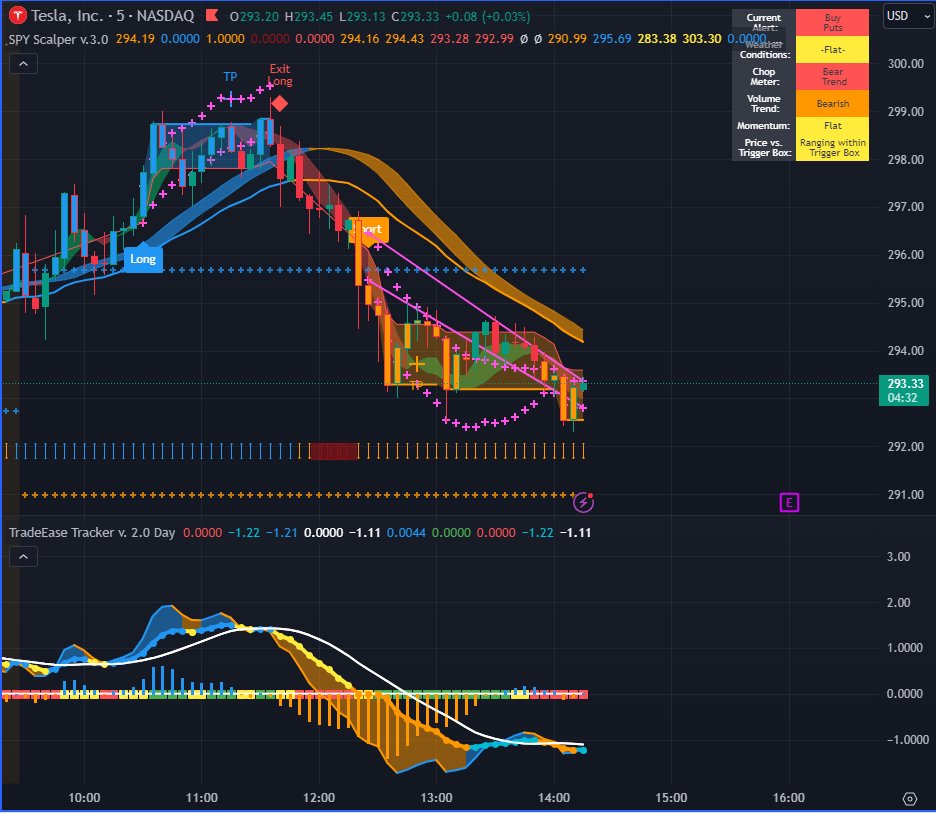Click the Volume Trend label

(x=763, y=103)
